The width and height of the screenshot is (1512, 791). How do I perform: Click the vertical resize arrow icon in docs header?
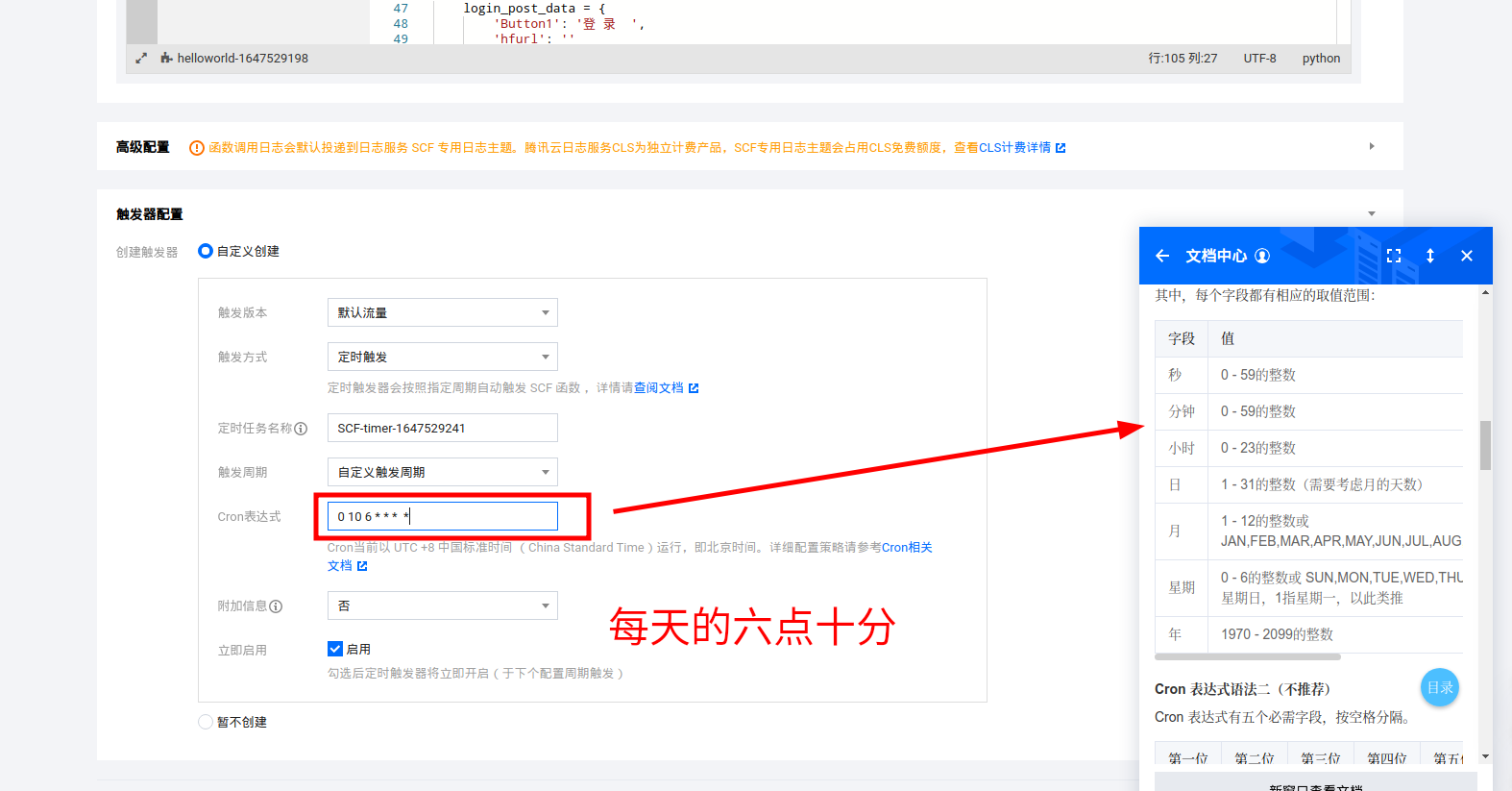1430,256
